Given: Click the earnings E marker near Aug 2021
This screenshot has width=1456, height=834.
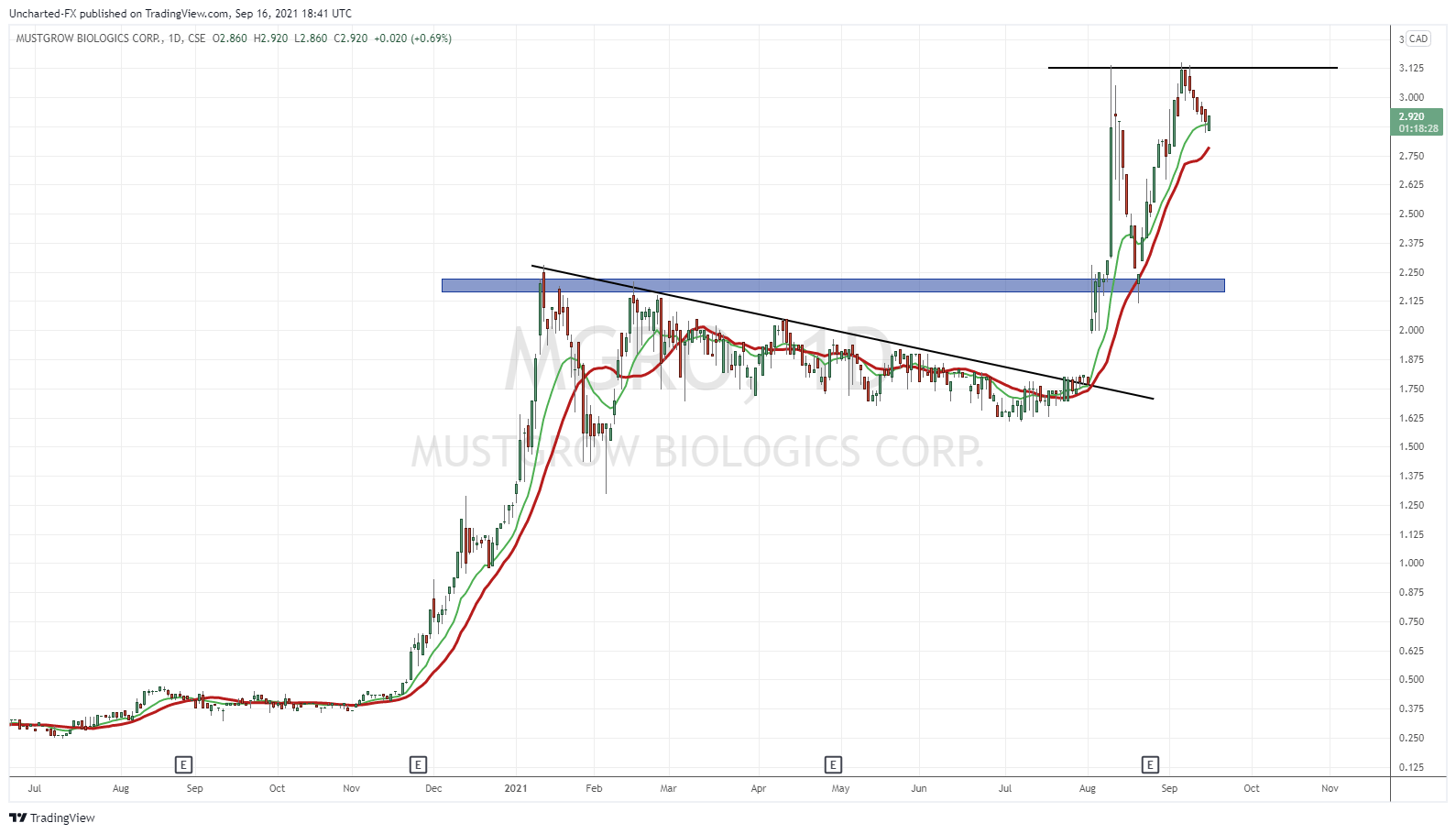Looking at the screenshot, I should click(x=1150, y=764).
